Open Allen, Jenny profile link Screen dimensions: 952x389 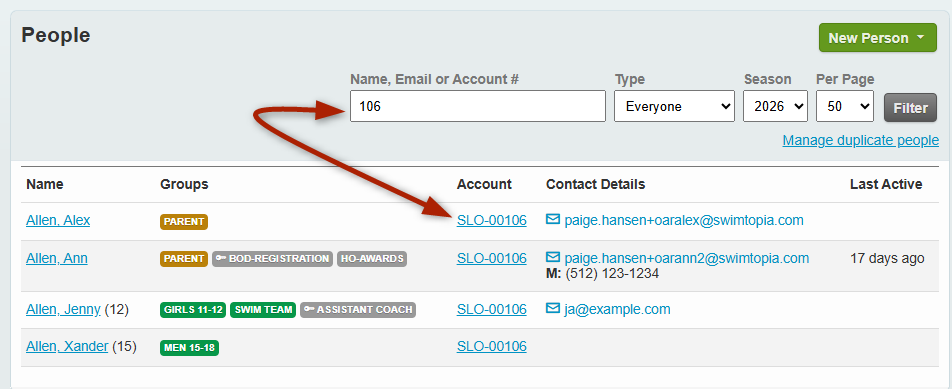[63, 310]
